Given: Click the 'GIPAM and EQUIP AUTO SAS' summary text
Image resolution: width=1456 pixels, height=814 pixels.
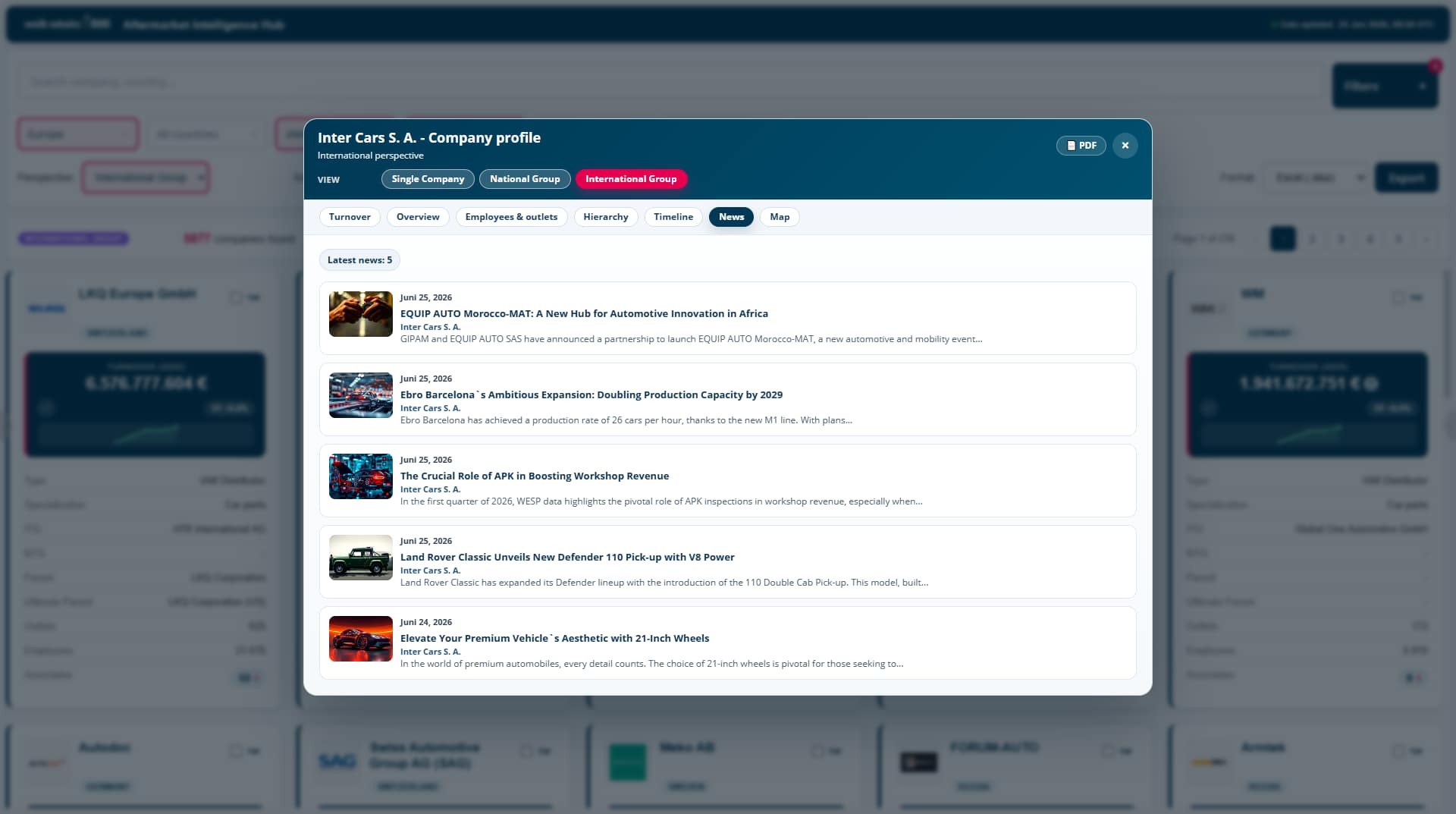Looking at the screenshot, I should point(691,339).
